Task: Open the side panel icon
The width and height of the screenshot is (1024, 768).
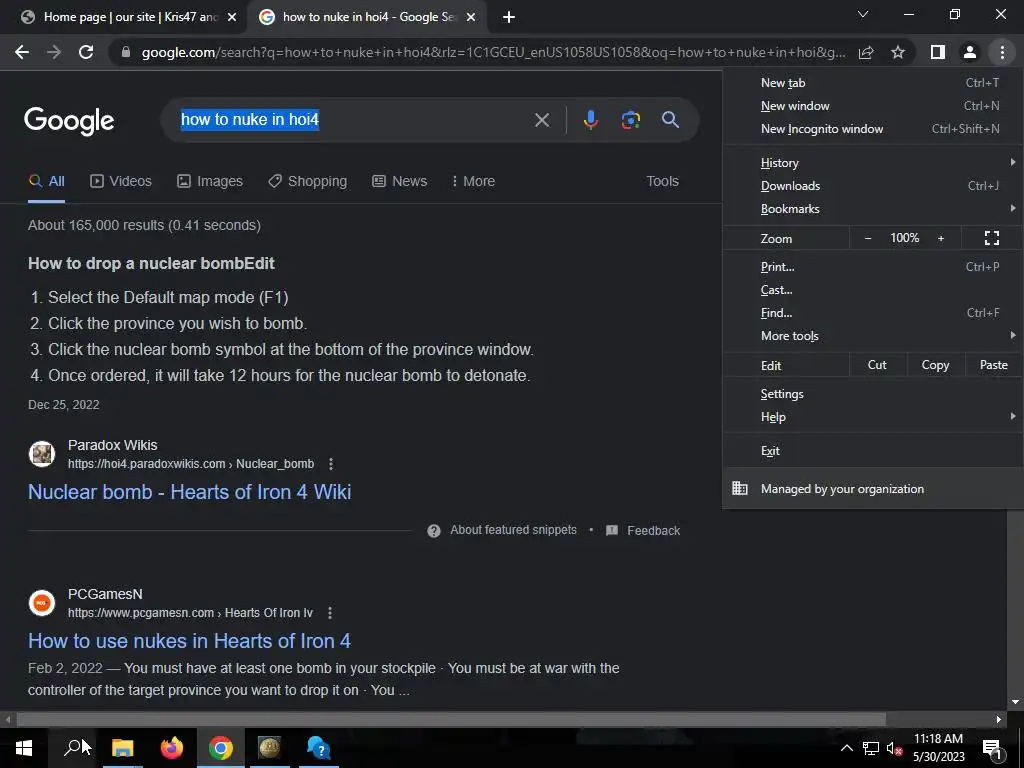Action: [x=938, y=52]
